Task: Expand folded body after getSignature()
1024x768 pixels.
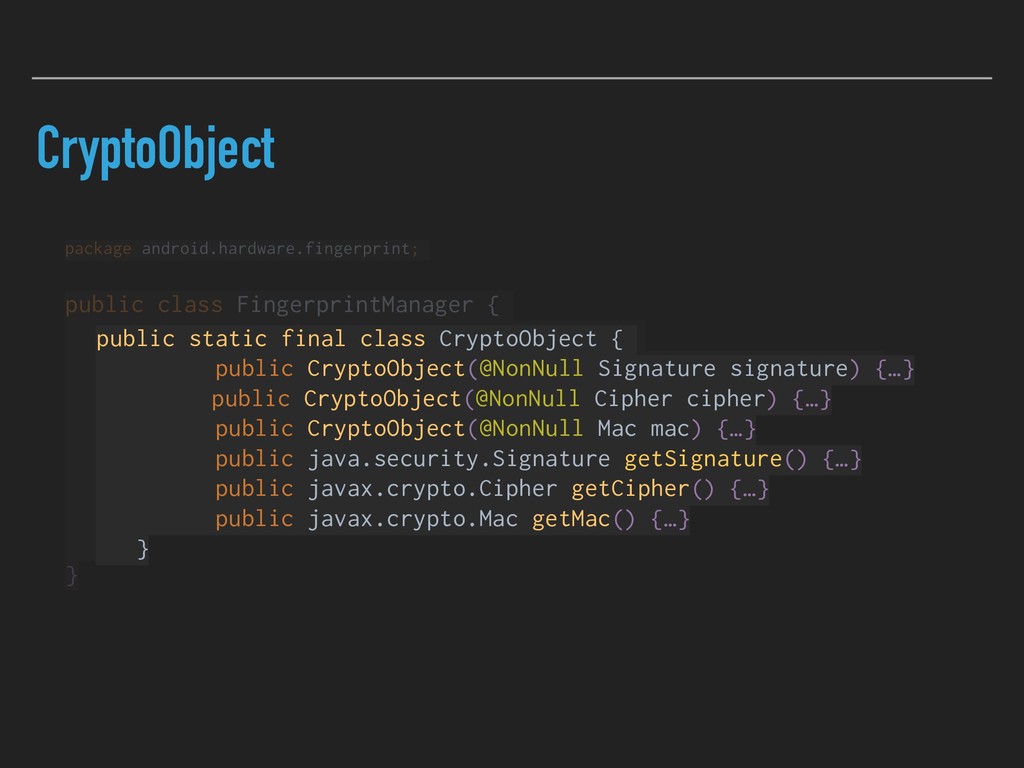Action: [842, 459]
